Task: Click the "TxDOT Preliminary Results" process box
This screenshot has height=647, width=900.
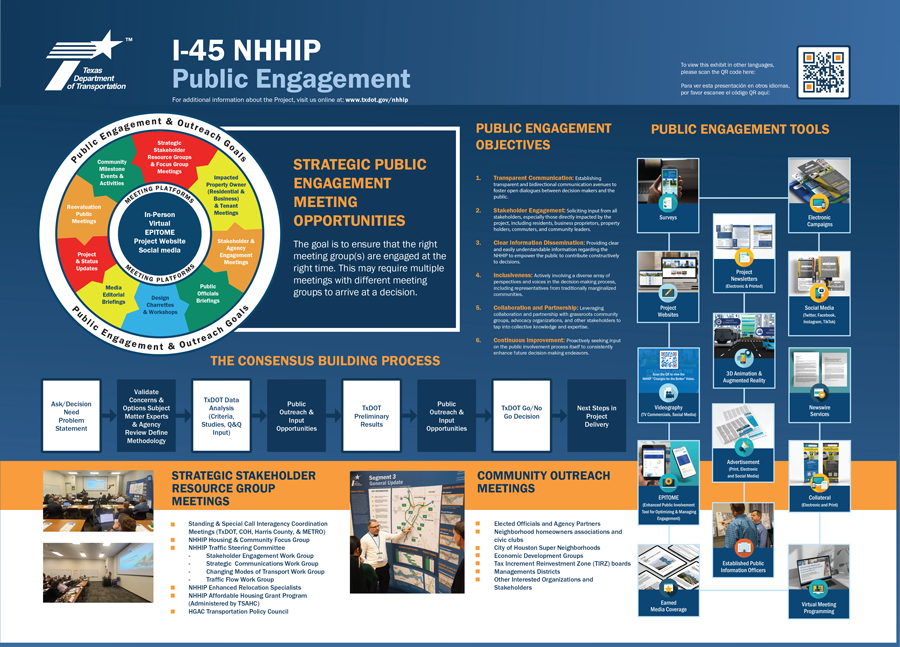Action: click(371, 416)
